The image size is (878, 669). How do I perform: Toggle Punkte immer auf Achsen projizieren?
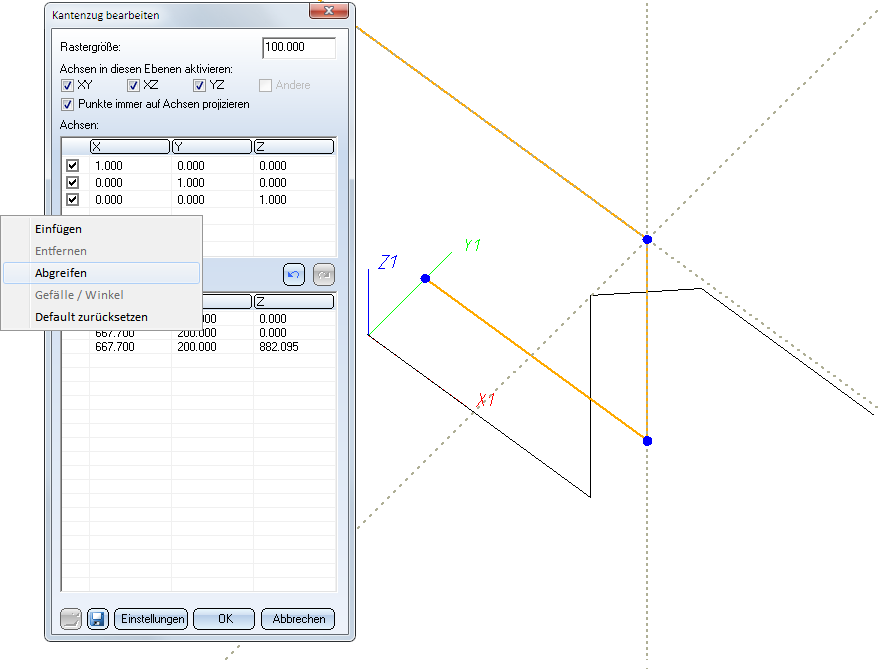point(68,104)
